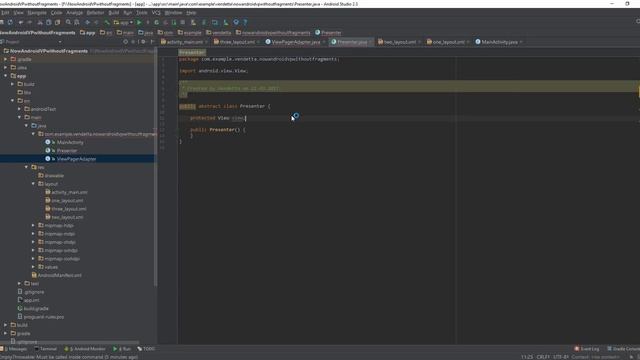Image resolution: width=640 pixels, height=360 pixels.
Task: Open the Refactor menu
Action: [95, 13]
